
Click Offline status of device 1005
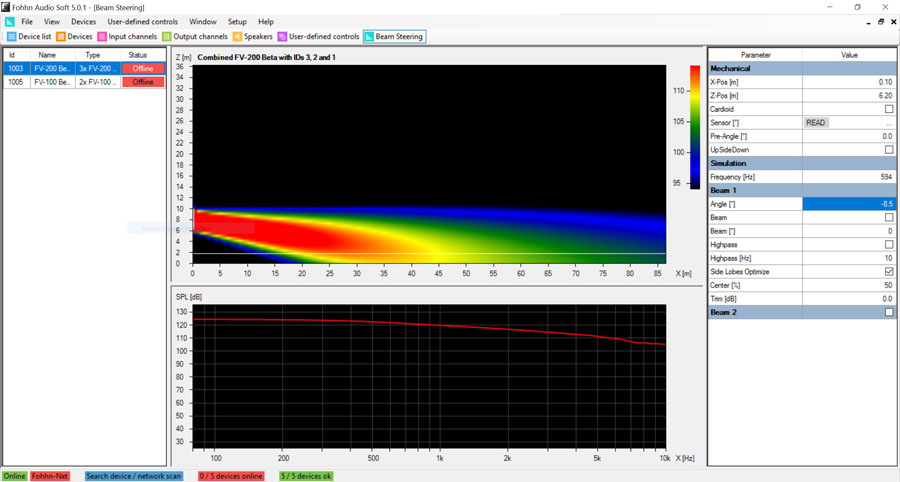[143, 82]
